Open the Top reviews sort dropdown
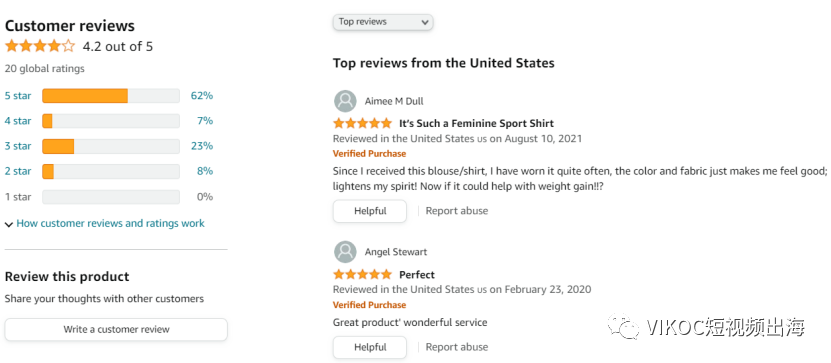This screenshot has height=363, width=831. click(x=383, y=22)
